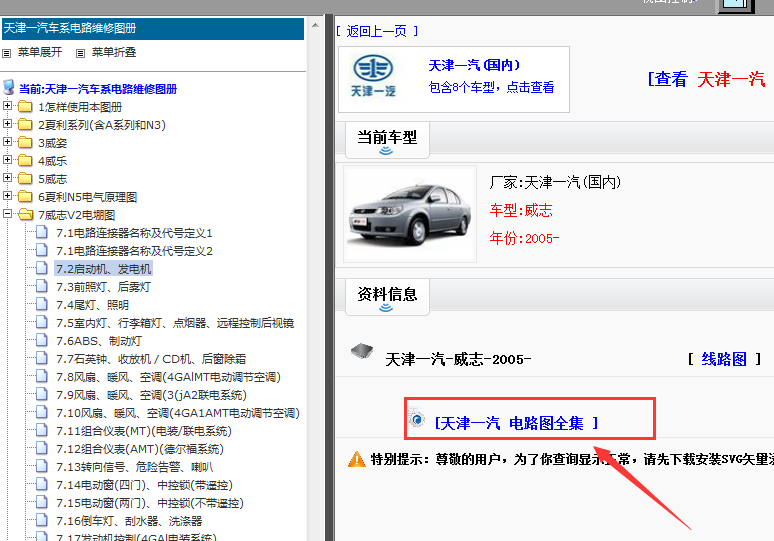Click folder icon of 5威志

[x=25, y=179]
